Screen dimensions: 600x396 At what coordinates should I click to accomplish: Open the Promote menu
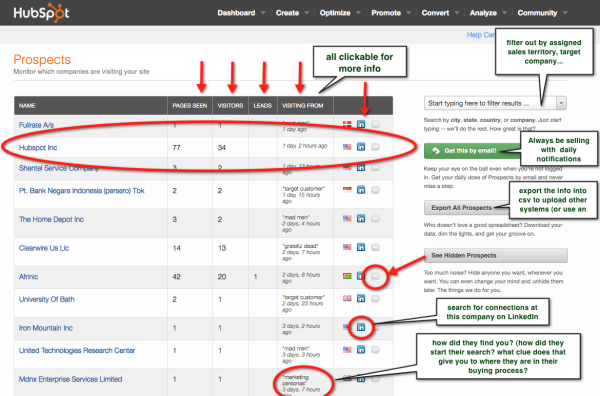click(386, 13)
